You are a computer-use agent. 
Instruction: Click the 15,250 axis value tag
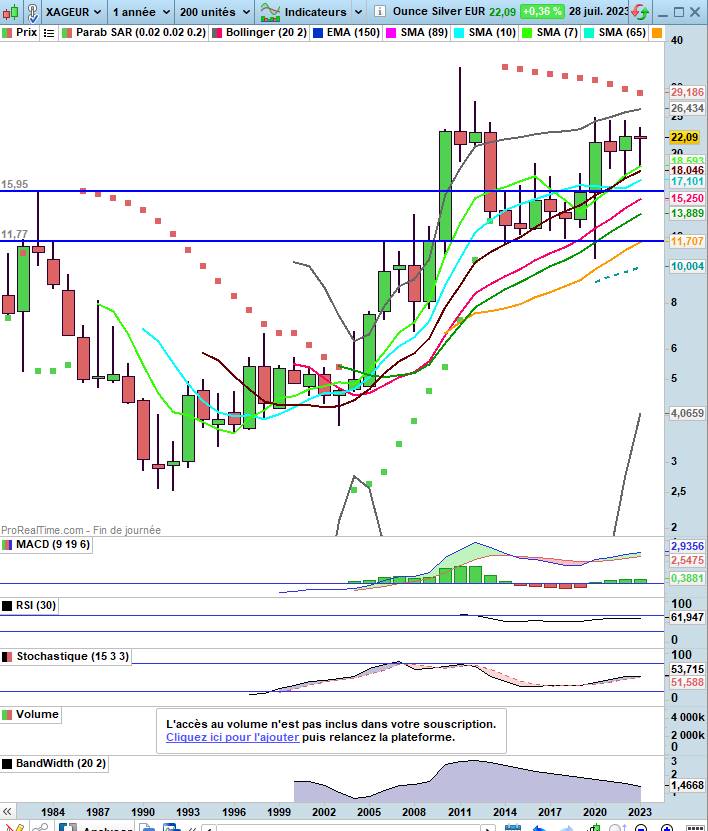(687, 198)
